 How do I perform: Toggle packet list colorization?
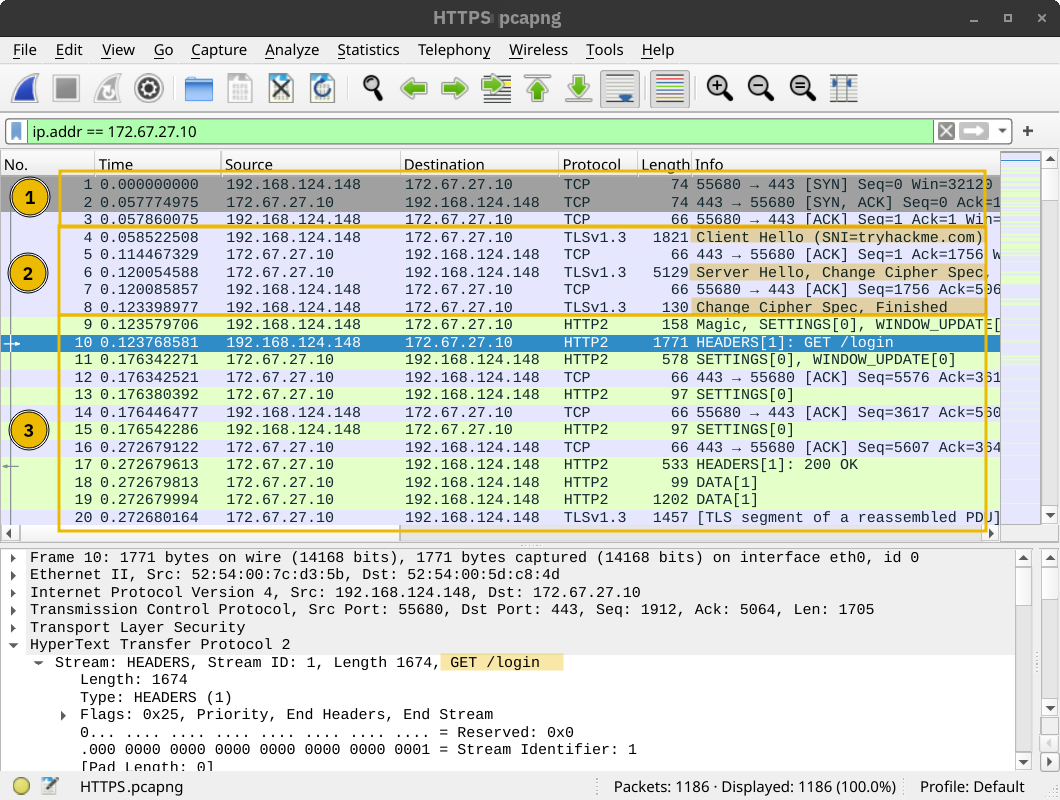point(669,88)
